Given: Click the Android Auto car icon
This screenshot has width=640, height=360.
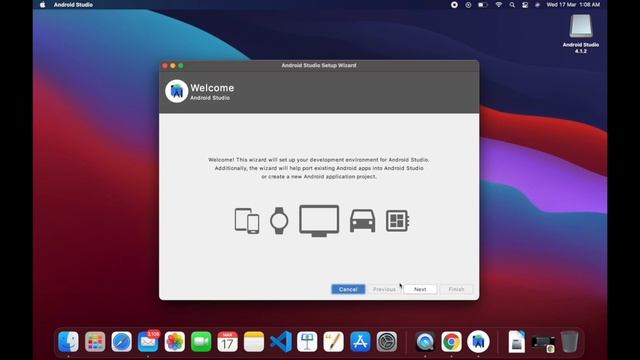Looking at the screenshot, I should point(362,221).
